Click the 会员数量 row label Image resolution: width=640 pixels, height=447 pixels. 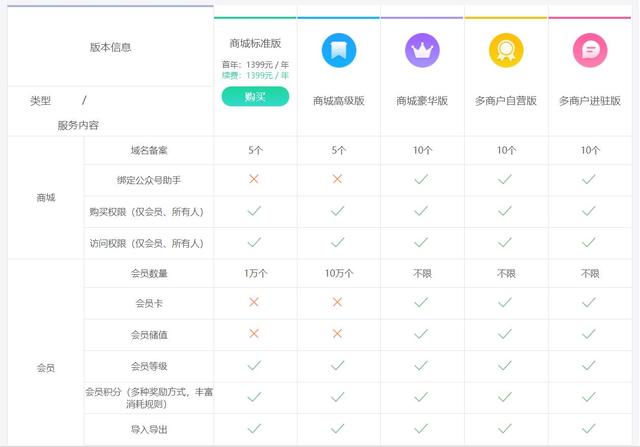click(149, 274)
